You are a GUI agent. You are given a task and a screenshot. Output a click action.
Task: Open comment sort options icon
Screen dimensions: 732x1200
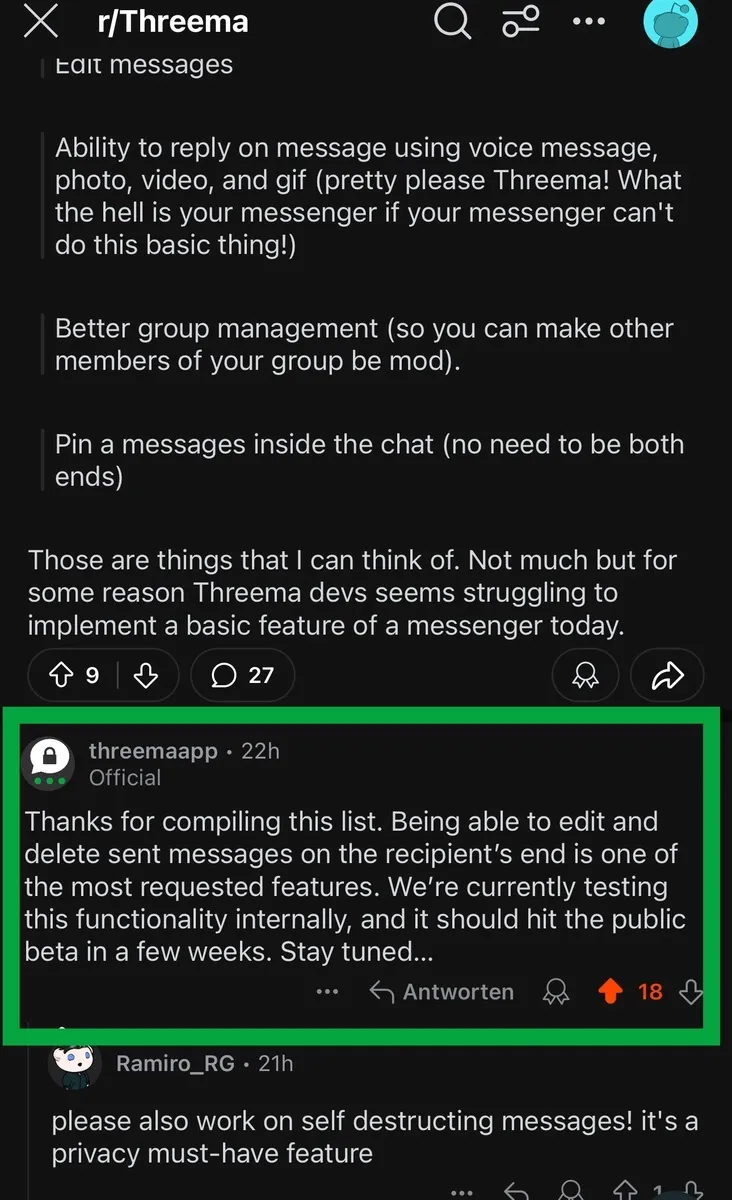tap(520, 21)
